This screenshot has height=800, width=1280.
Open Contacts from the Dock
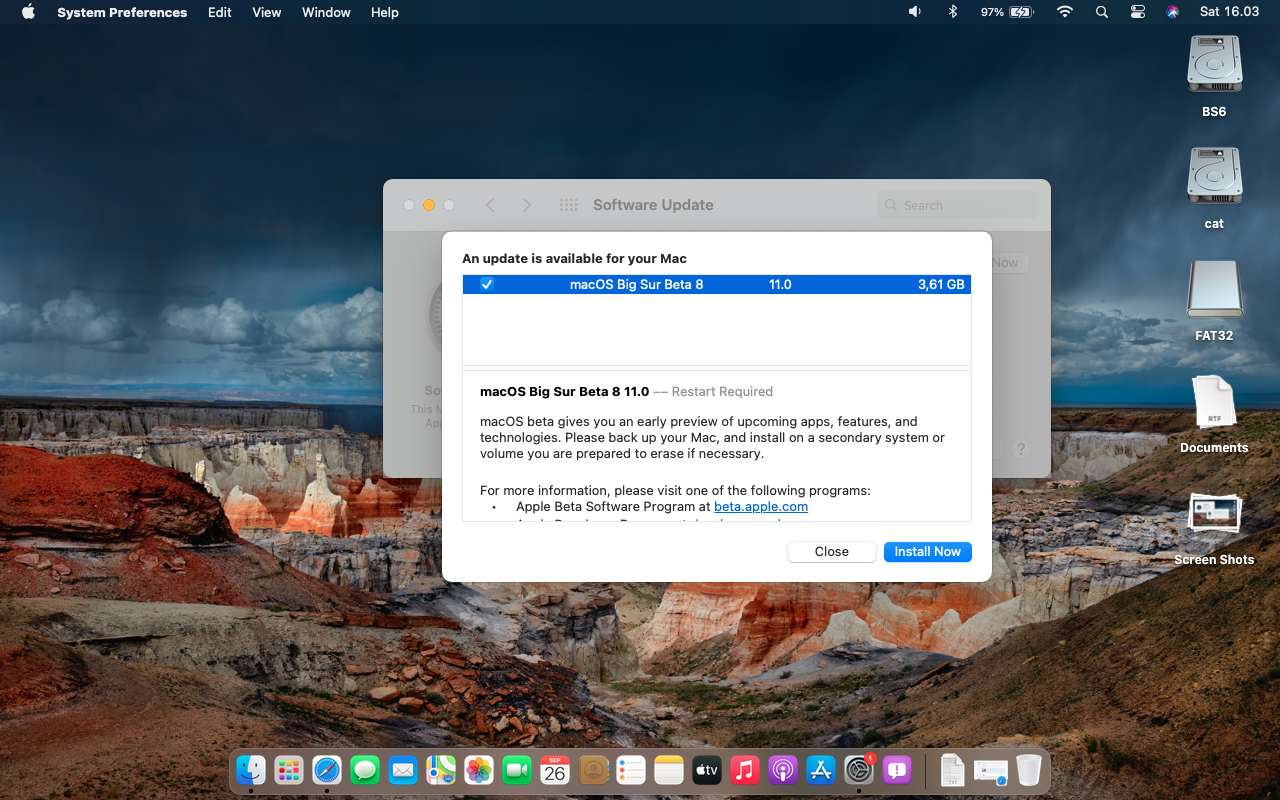[x=593, y=770]
